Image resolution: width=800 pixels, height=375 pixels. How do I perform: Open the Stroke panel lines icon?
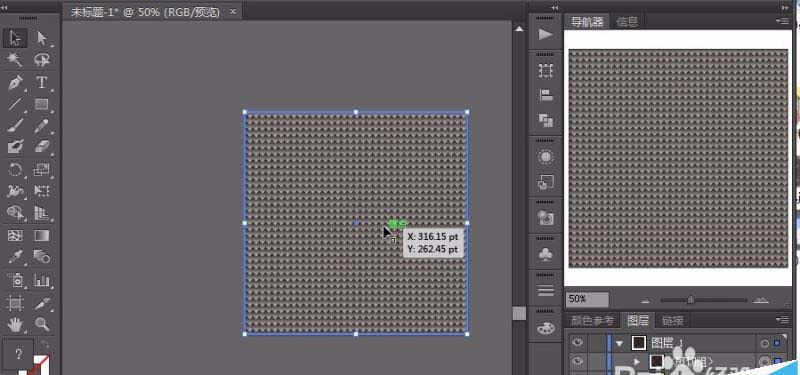(545, 291)
